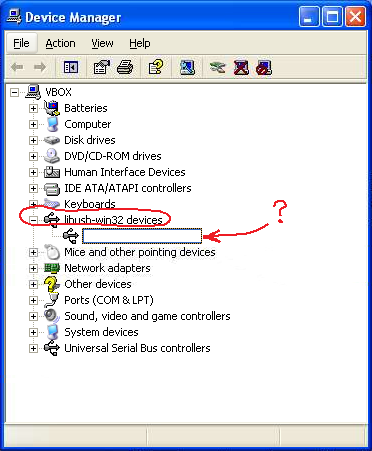Click the Disable device toolbar icon
372x451 pixels.
(x=264, y=68)
